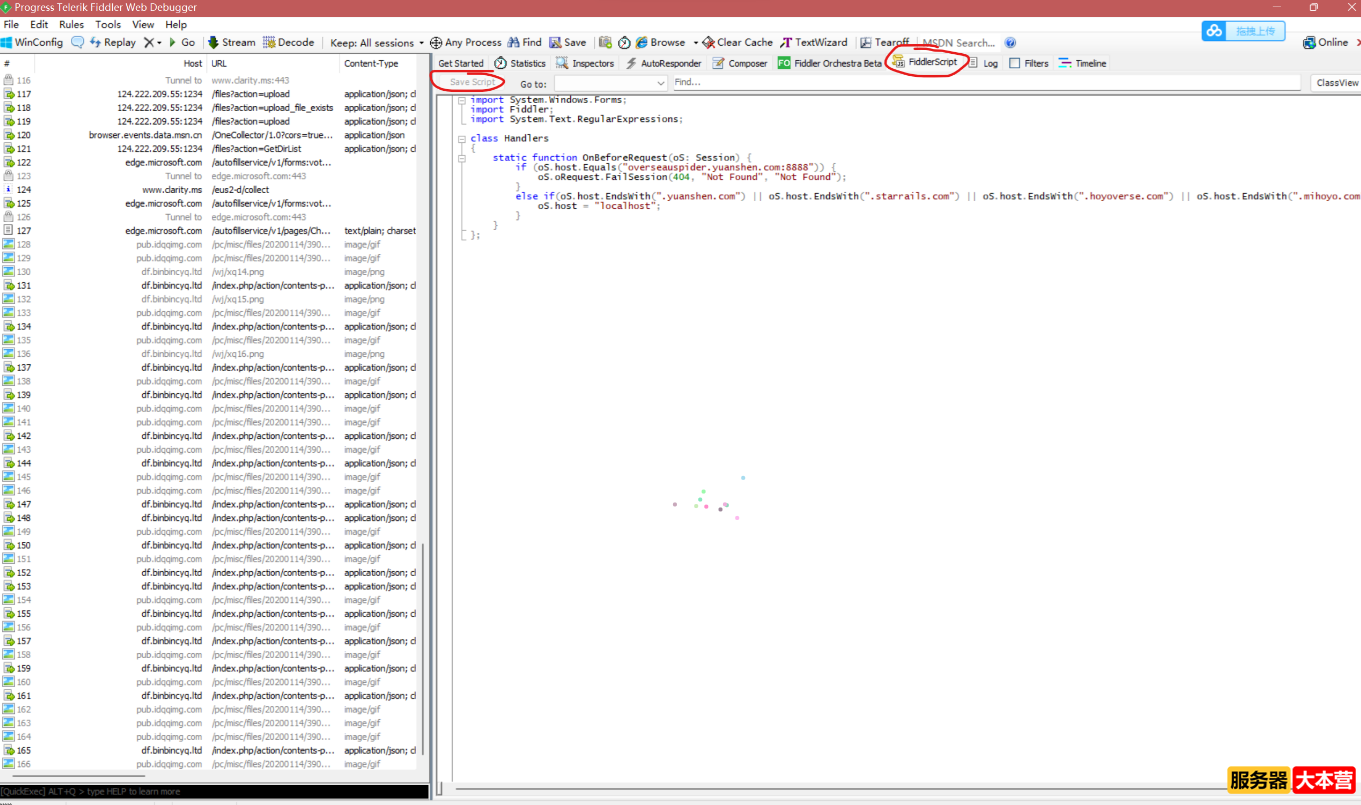This screenshot has height=805, width=1361.
Task: Click the cloud upload button labeled 拖拽上传
Action: (x=1243, y=31)
